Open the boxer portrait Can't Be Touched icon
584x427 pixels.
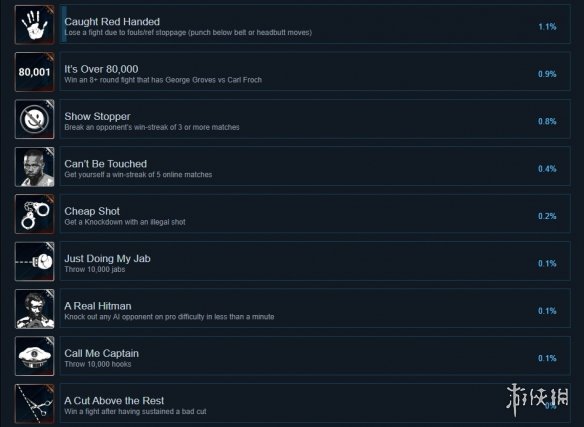point(35,167)
